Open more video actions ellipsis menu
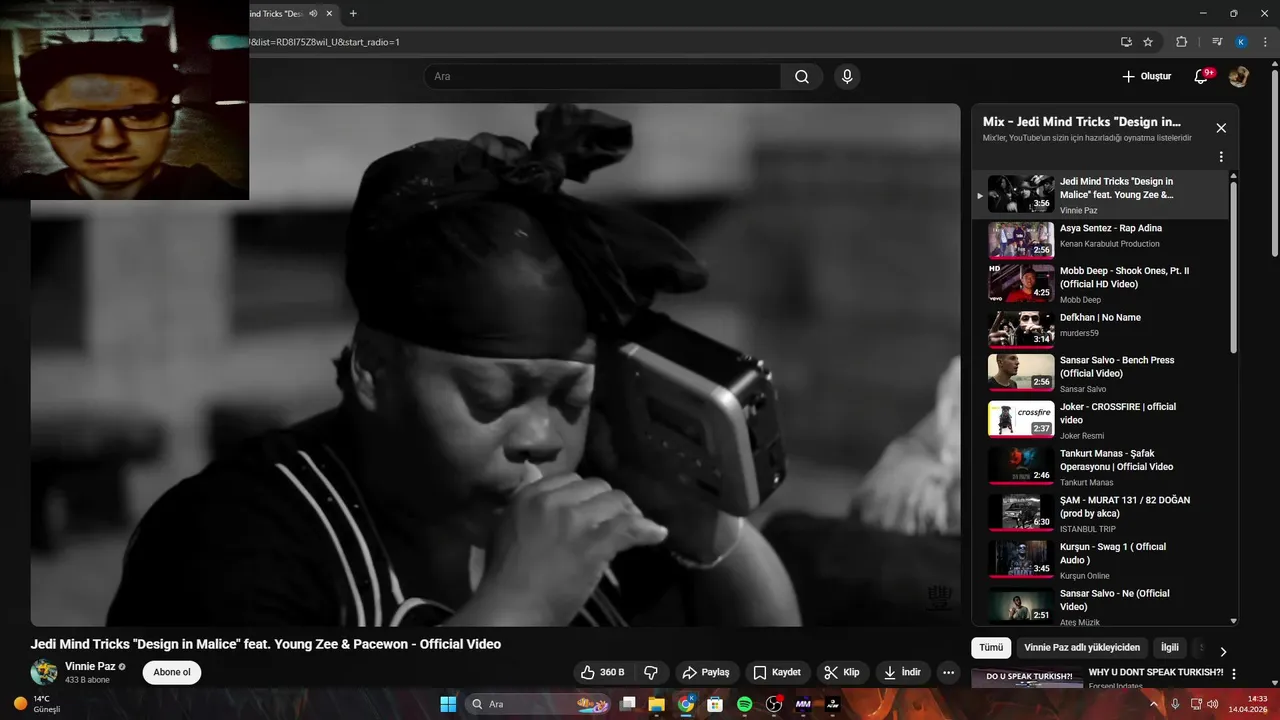The image size is (1280, 720). point(949,673)
